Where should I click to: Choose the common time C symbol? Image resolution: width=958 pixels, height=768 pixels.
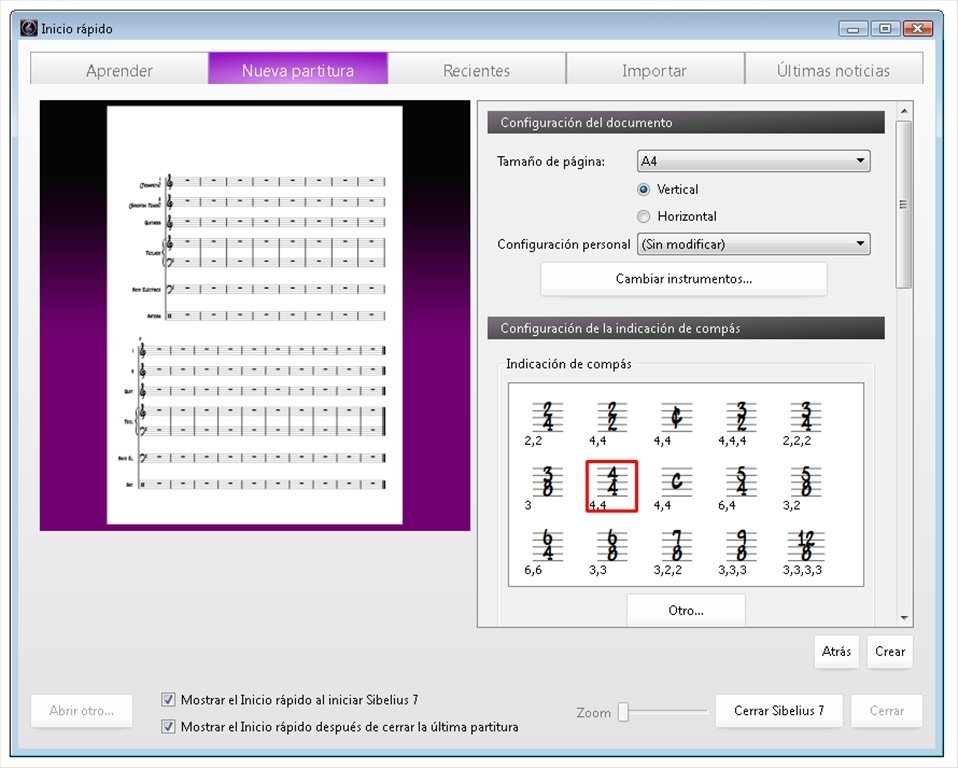point(676,482)
